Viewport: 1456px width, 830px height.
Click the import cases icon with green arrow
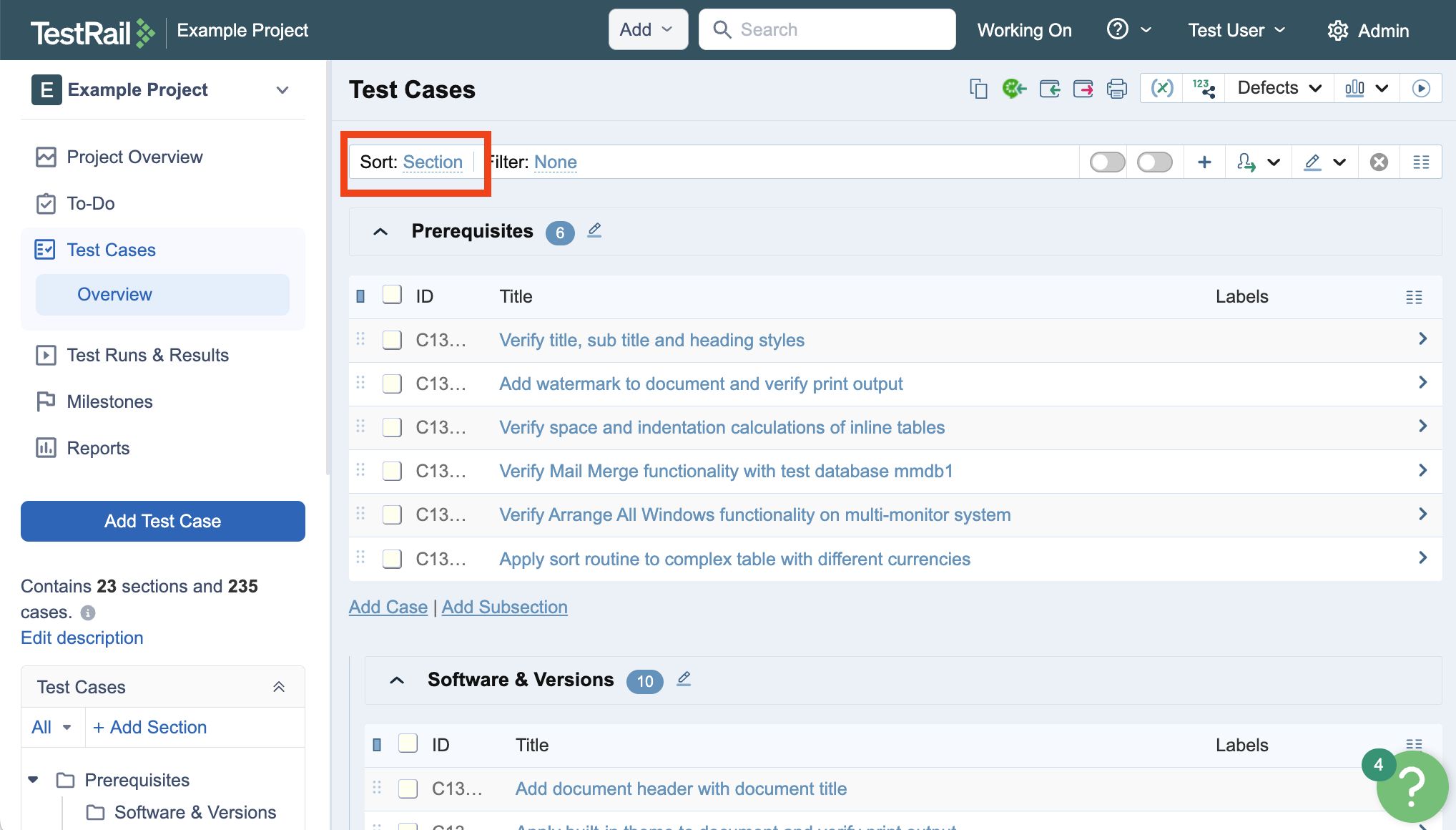click(1049, 89)
